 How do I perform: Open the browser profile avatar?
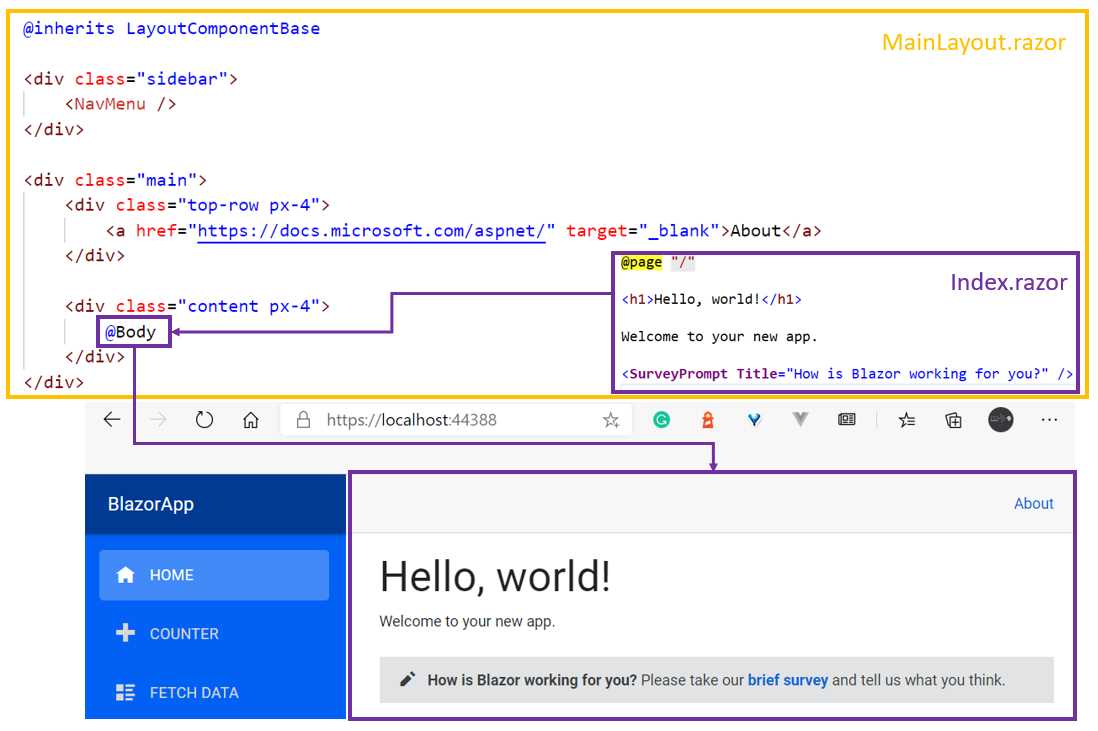pos(1000,421)
